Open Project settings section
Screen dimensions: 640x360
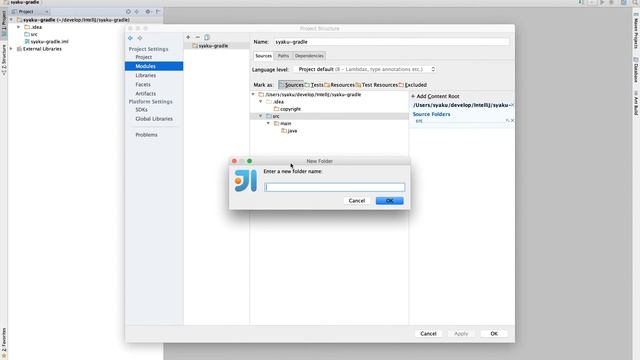point(143,57)
